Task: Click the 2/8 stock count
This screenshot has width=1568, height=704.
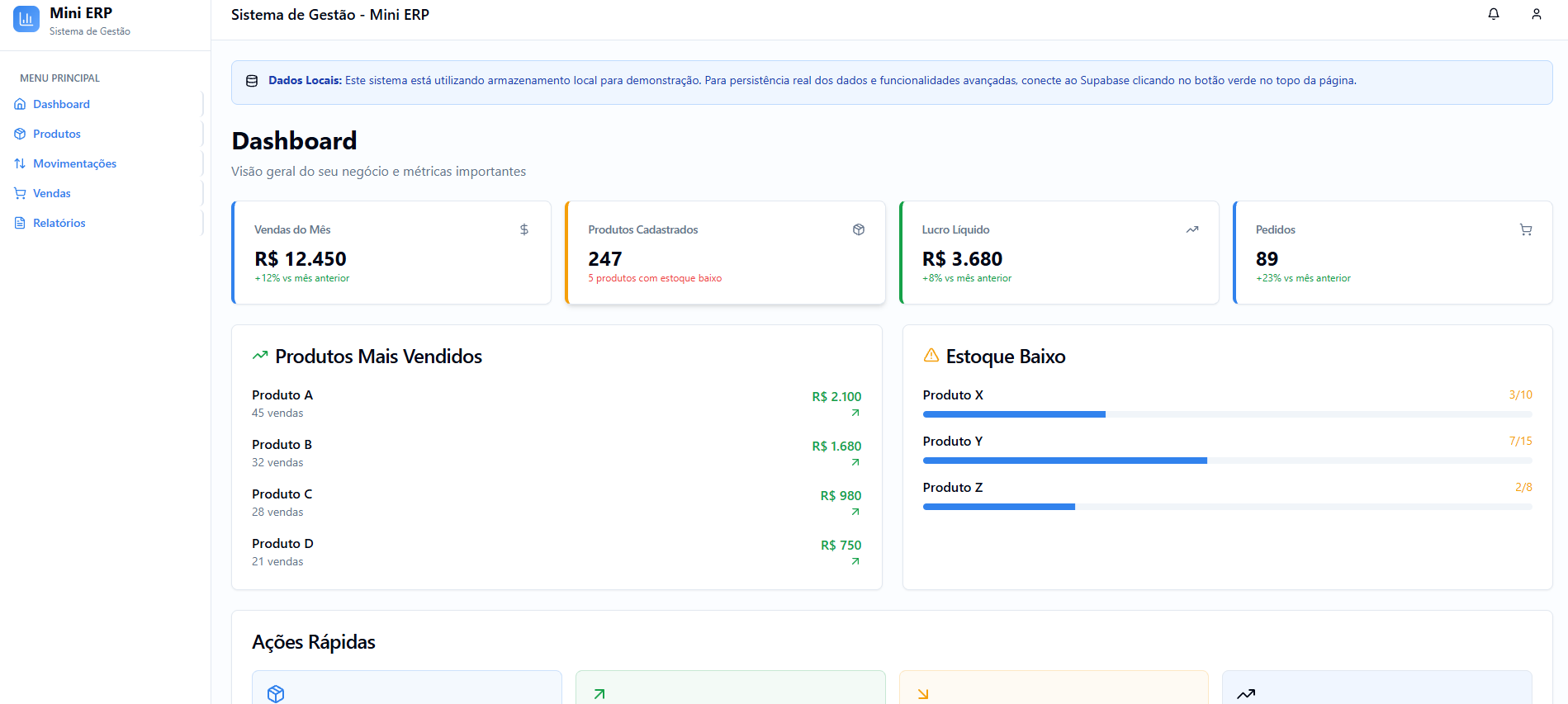Action: [x=1523, y=488]
